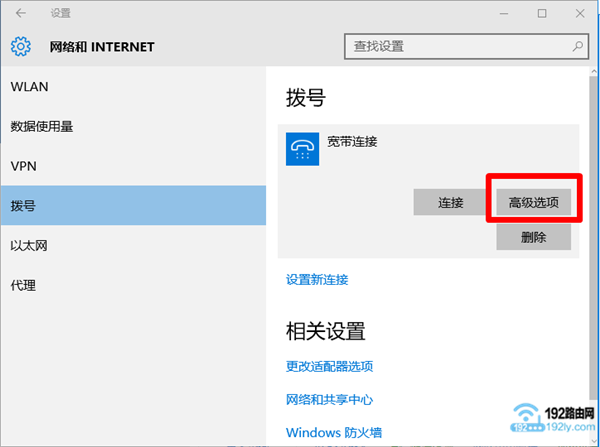The width and height of the screenshot is (600, 447).
Task: Go to the VPN section
Action: (23, 166)
